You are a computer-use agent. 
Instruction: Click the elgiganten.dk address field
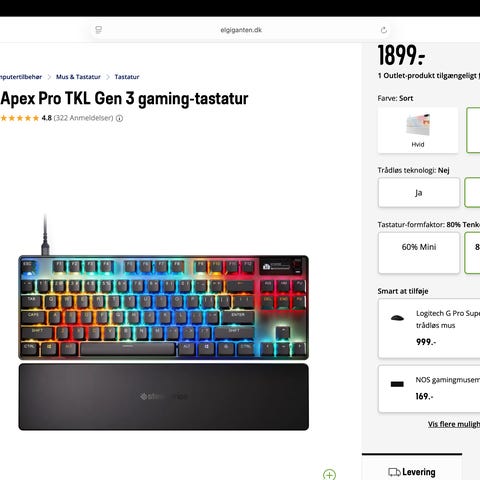[241, 30]
